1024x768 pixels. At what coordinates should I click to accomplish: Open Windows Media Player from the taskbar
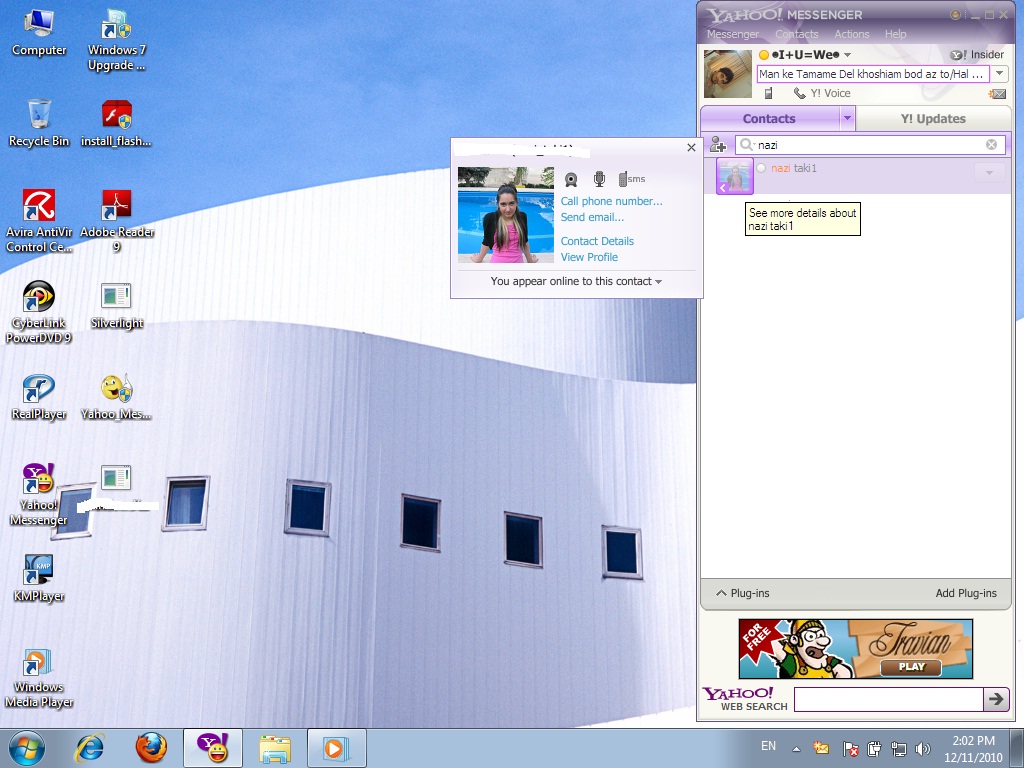[337, 748]
